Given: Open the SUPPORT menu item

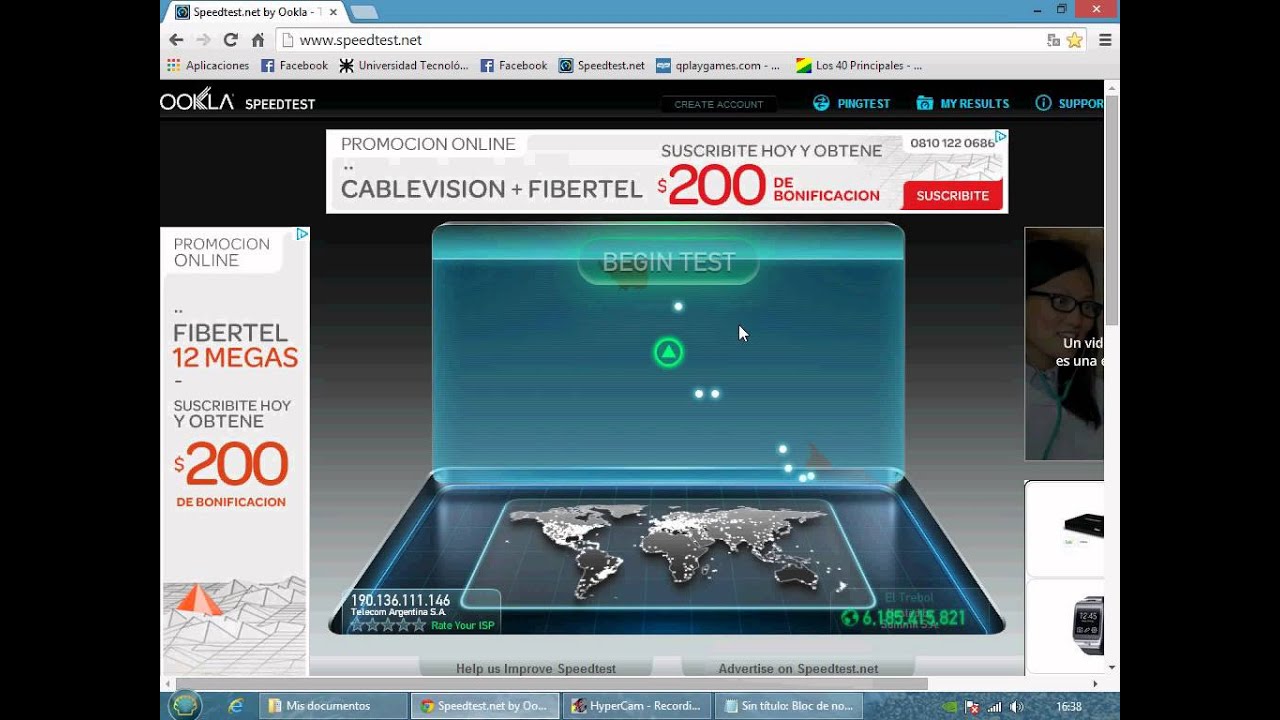Looking at the screenshot, I should 1069,103.
